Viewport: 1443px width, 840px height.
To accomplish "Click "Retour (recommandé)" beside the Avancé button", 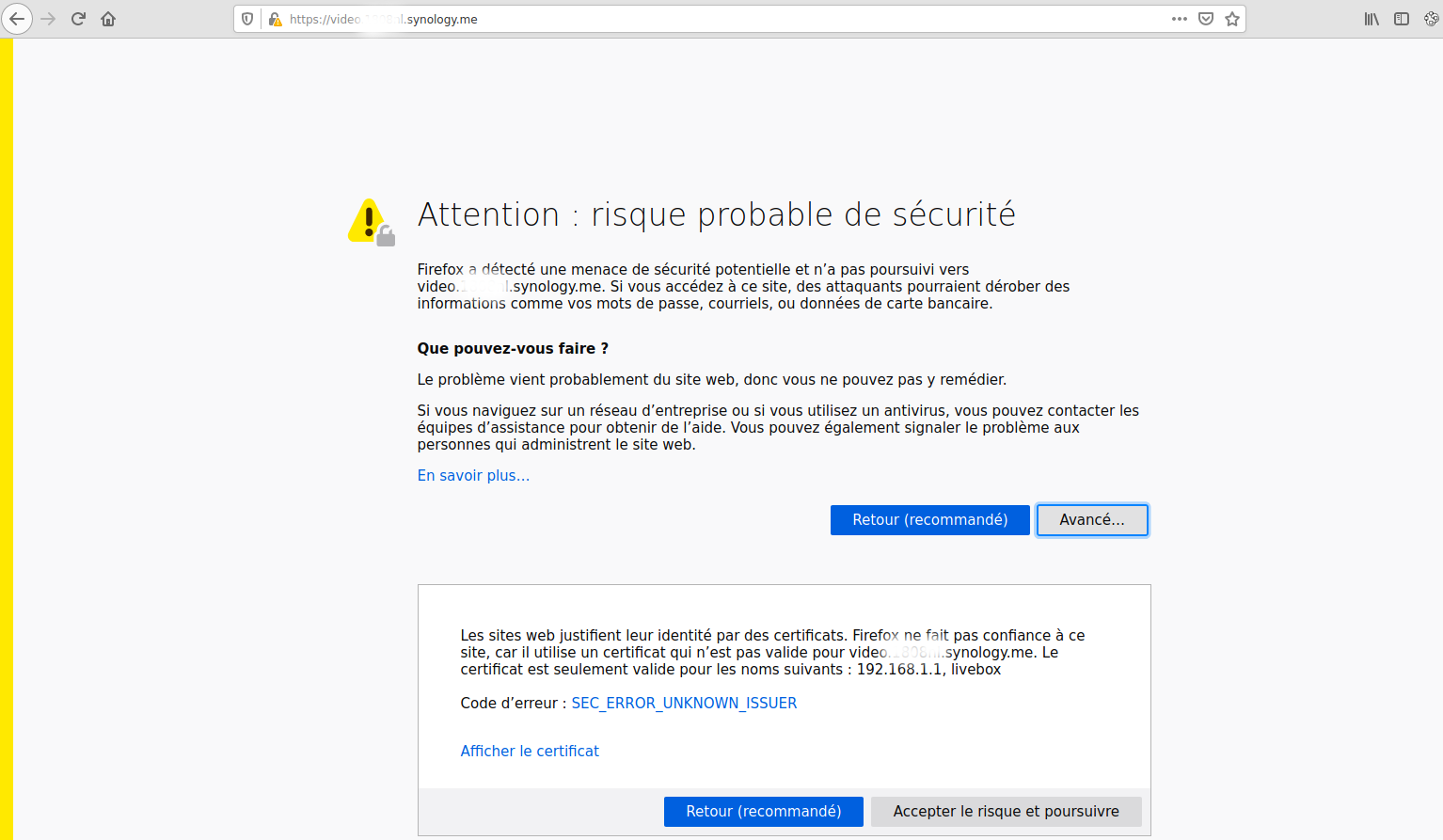I will [930, 520].
